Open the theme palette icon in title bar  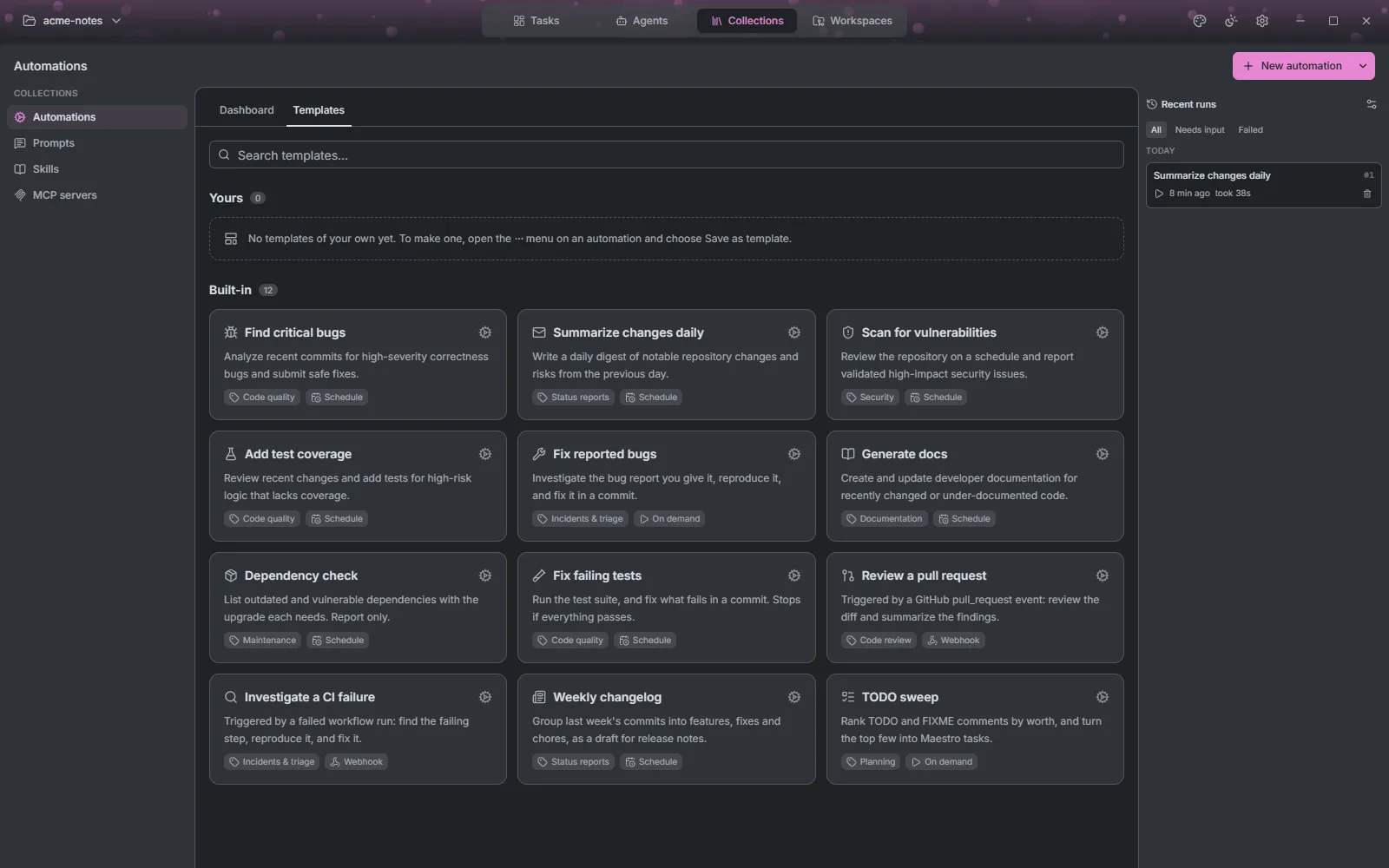[x=1200, y=21]
